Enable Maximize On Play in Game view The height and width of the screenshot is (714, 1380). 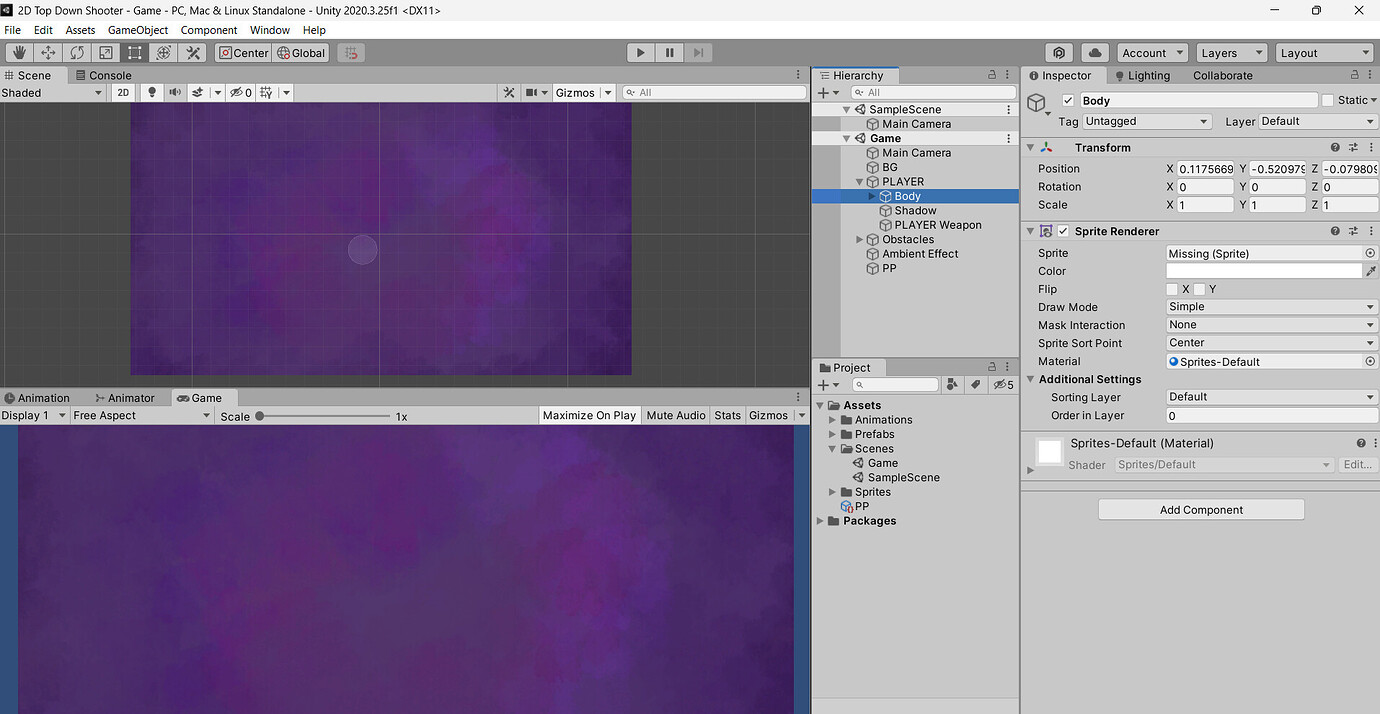[x=589, y=415]
